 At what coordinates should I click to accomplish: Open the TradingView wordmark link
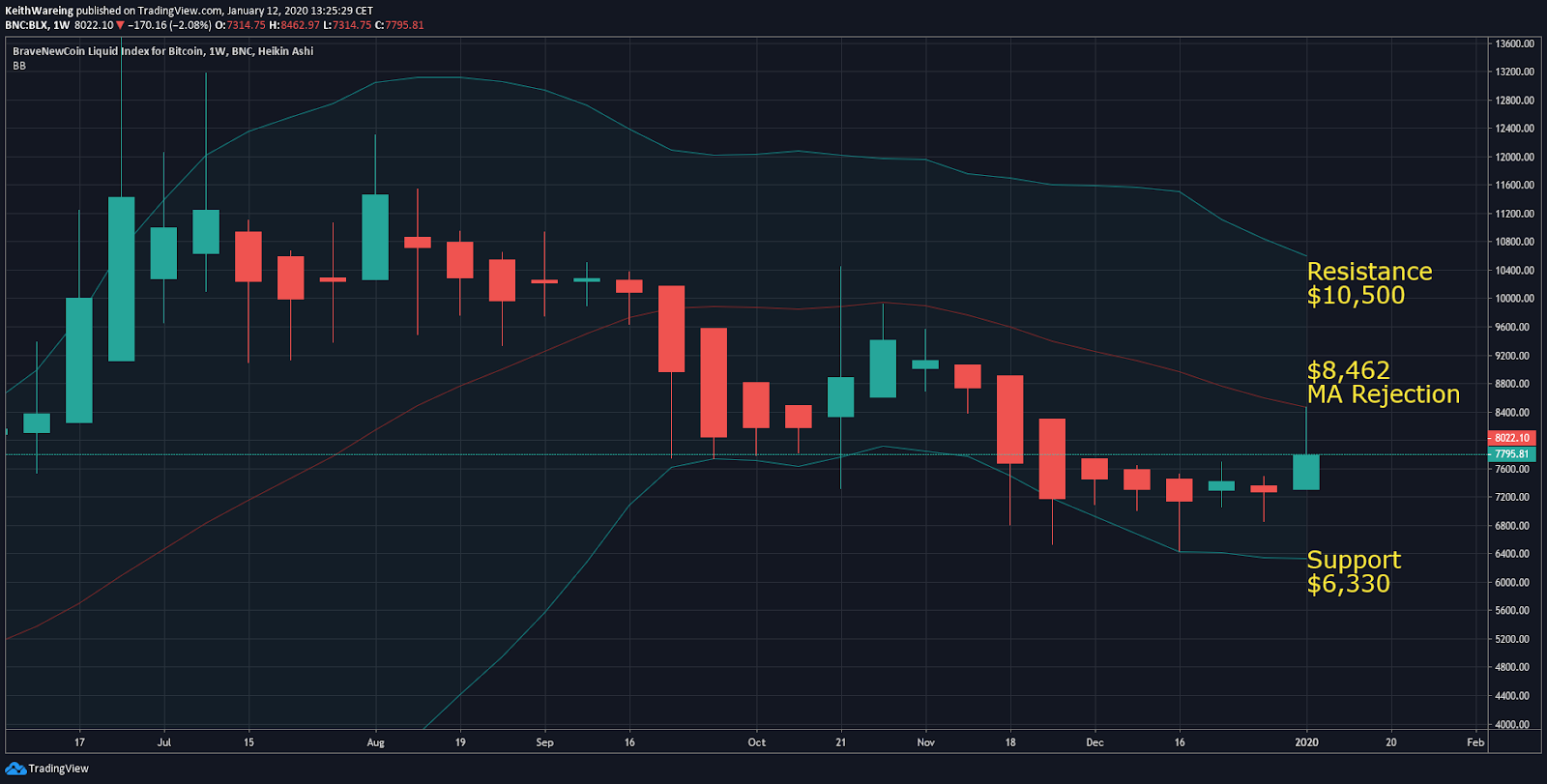58,769
